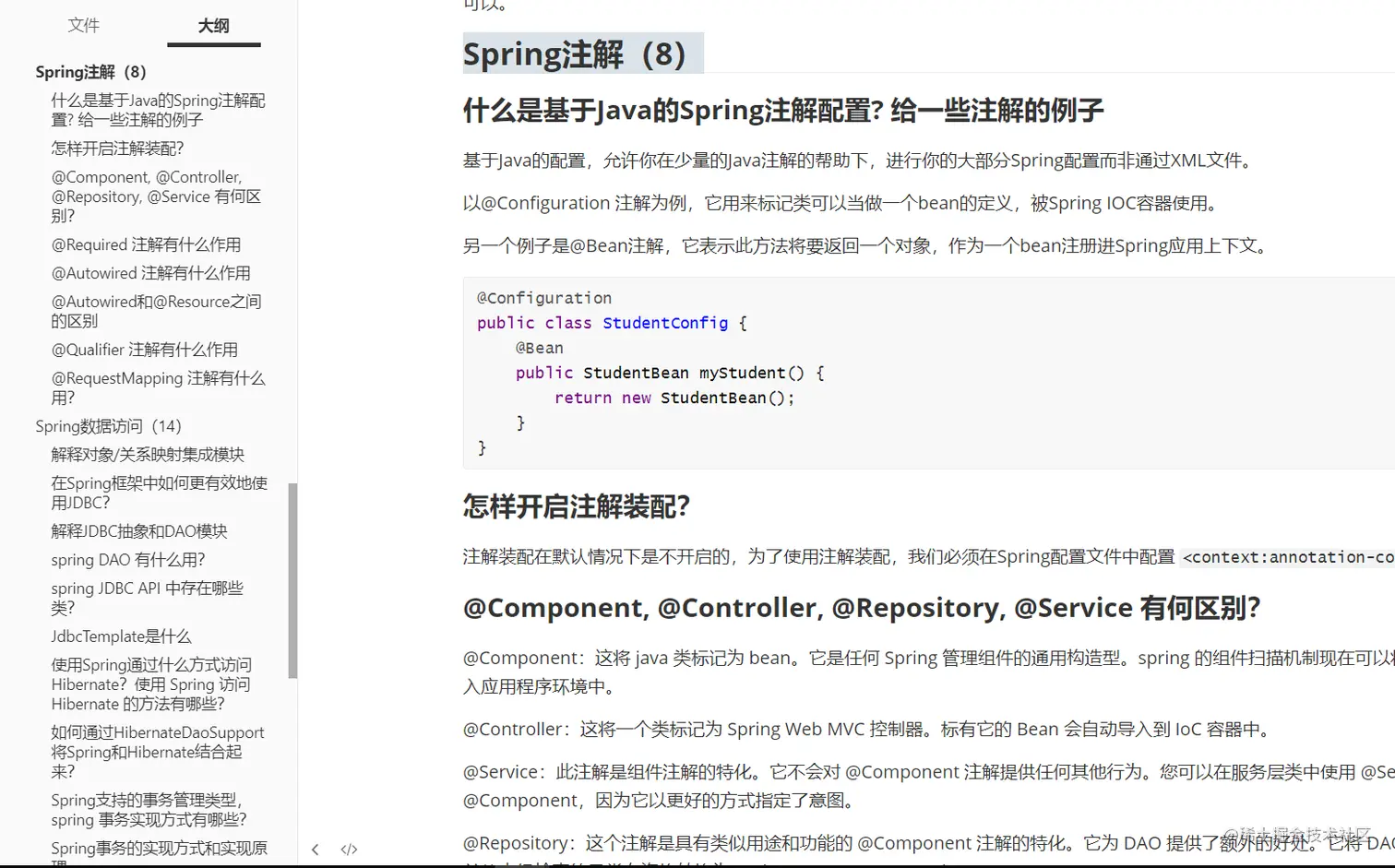Image resolution: width=1395 pixels, height=868 pixels.
Task: Click inline code <context:annotation-co
Action: pos(1289,557)
